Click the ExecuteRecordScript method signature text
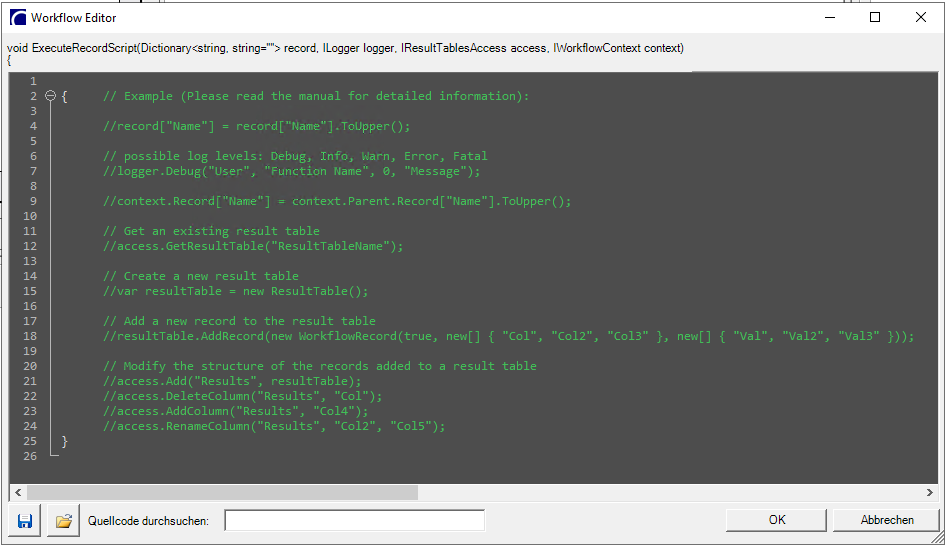The image size is (950, 549). point(345,48)
